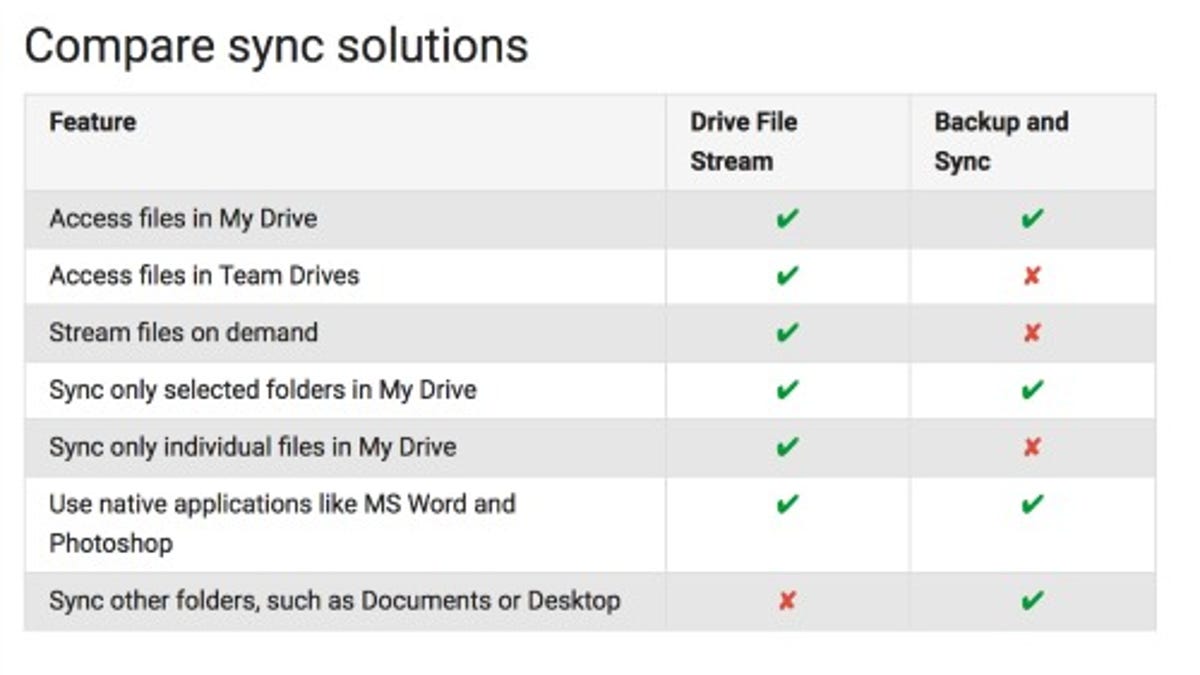1200x675 pixels.
Task: Click 'Sync only selected folders in My Drive' text
Action: point(263,389)
